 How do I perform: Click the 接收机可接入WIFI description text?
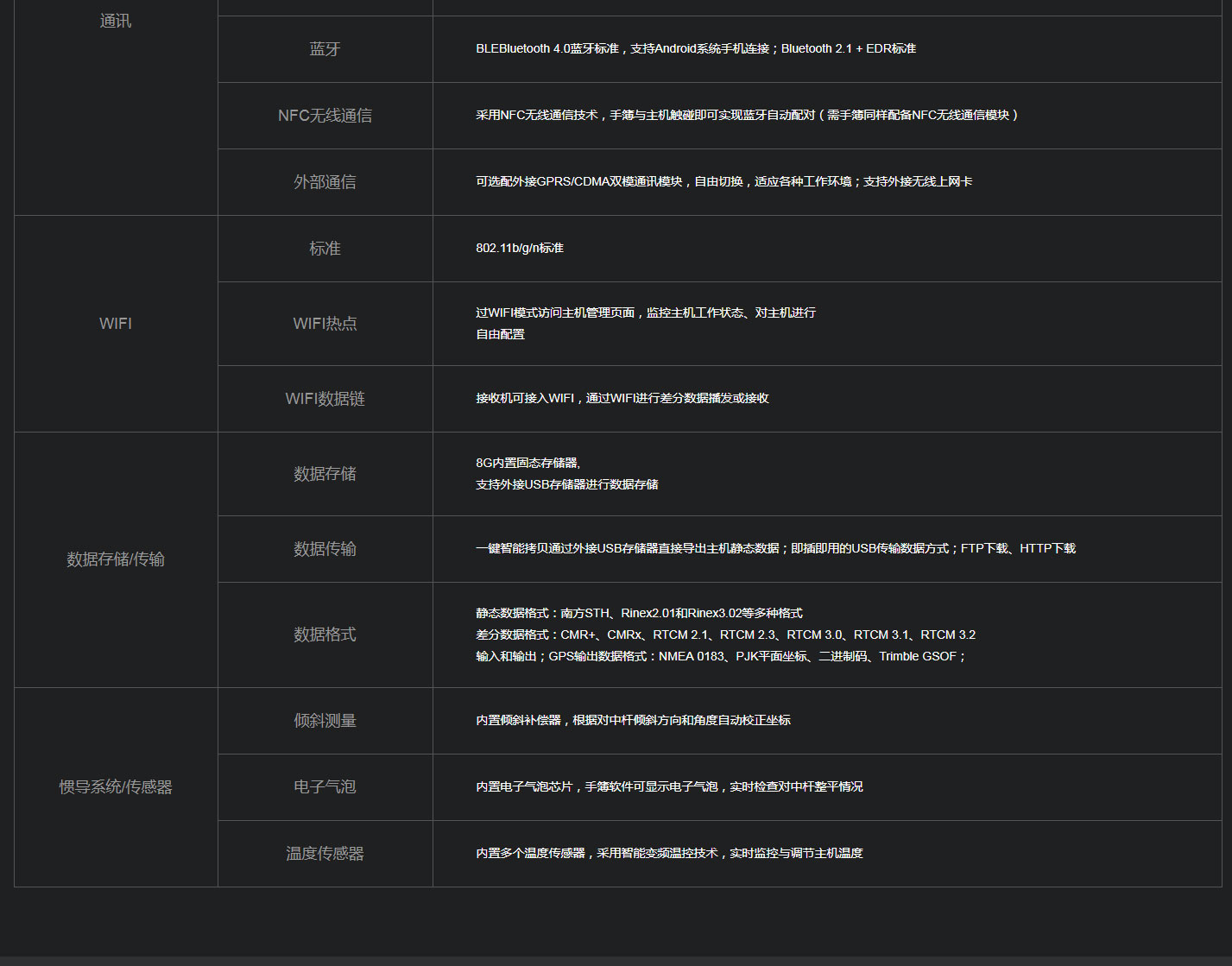tap(622, 398)
